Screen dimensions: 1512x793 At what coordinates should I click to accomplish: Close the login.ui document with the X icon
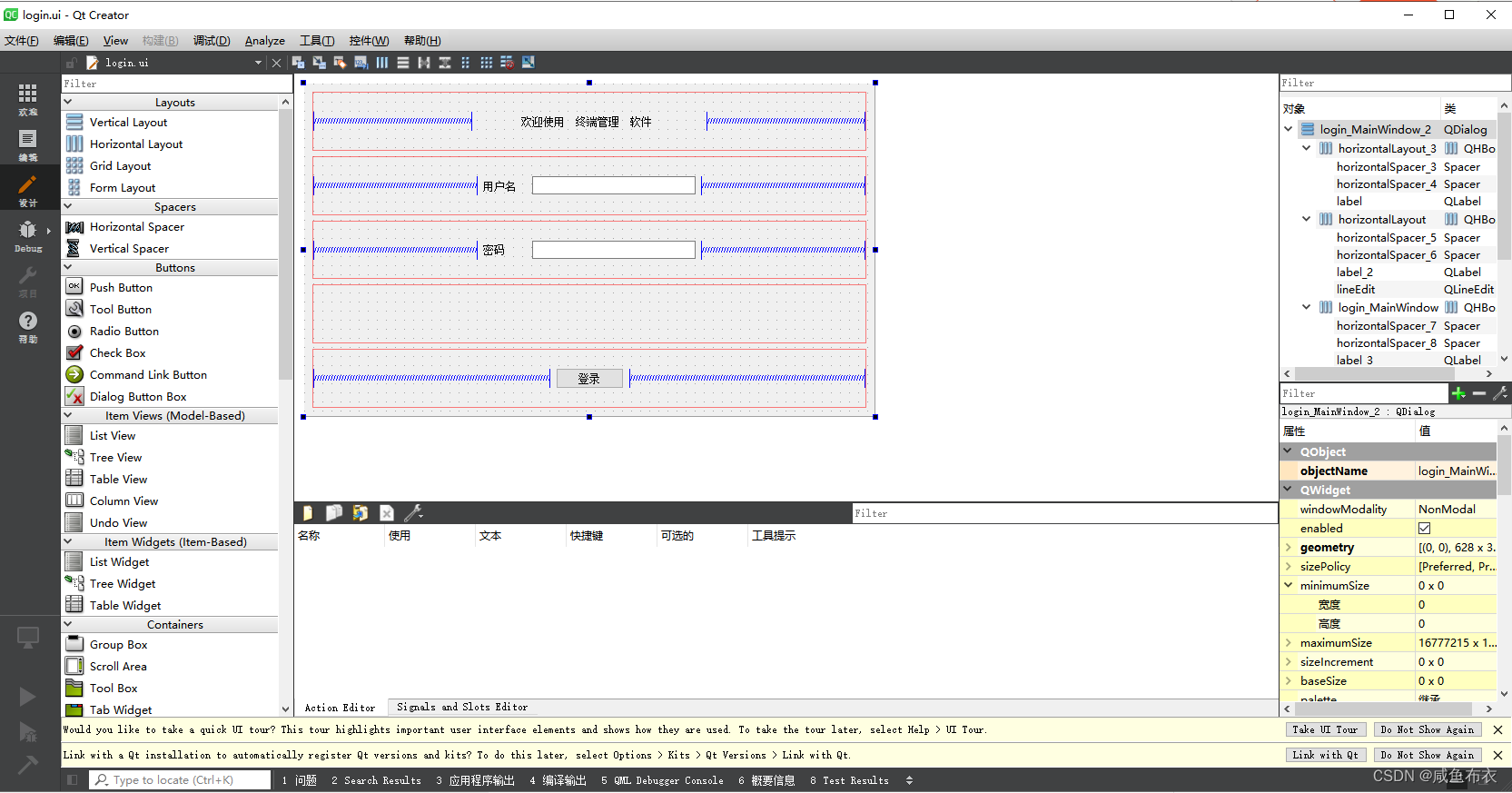(x=277, y=63)
